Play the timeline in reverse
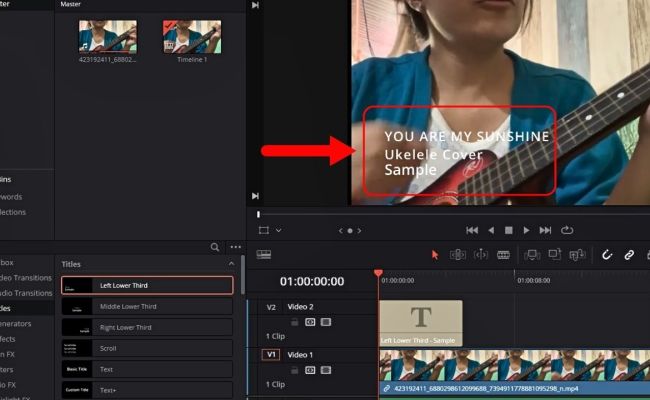 (x=491, y=230)
